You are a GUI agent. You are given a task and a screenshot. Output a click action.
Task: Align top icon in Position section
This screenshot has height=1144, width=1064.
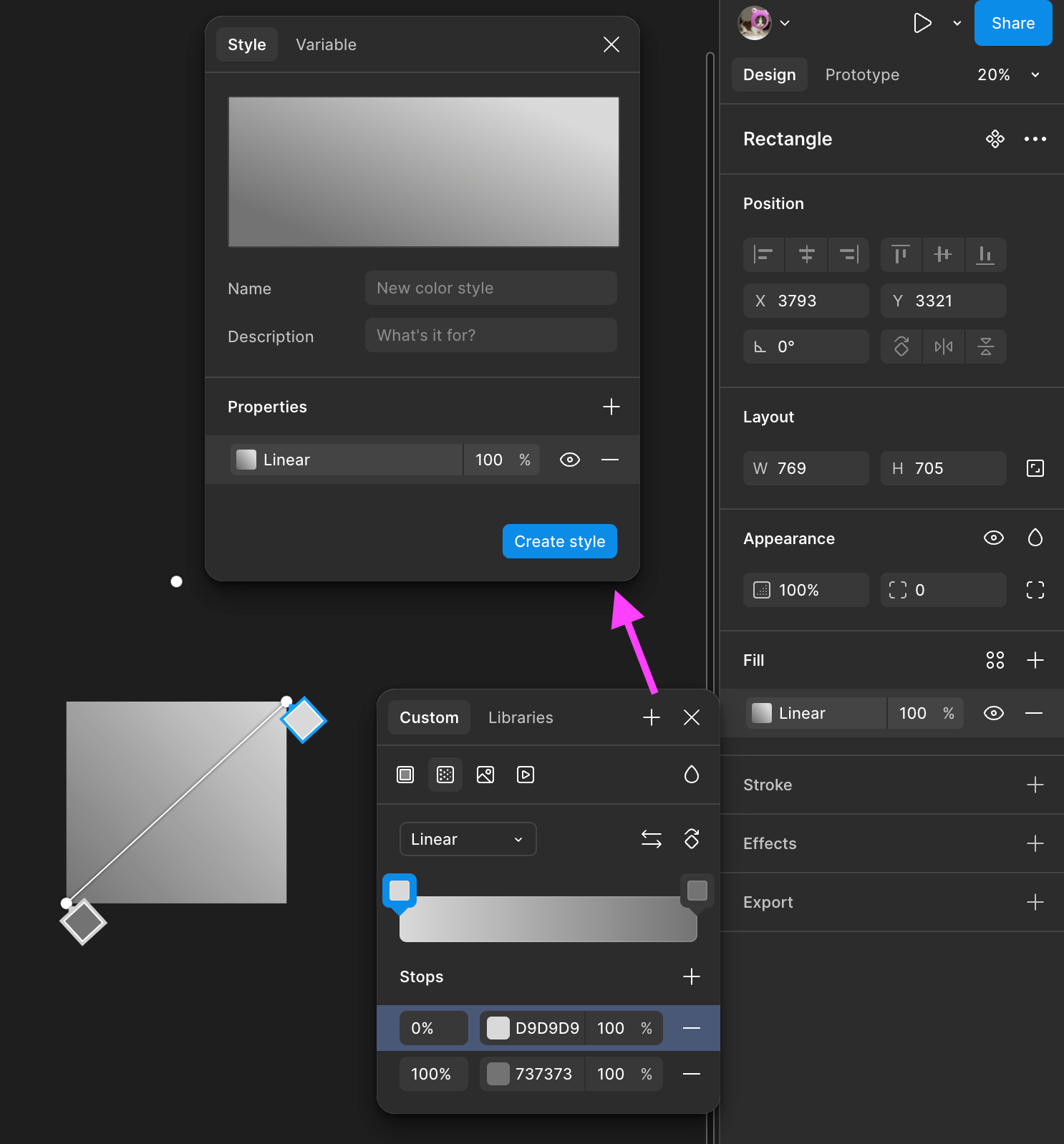click(x=901, y=255)
